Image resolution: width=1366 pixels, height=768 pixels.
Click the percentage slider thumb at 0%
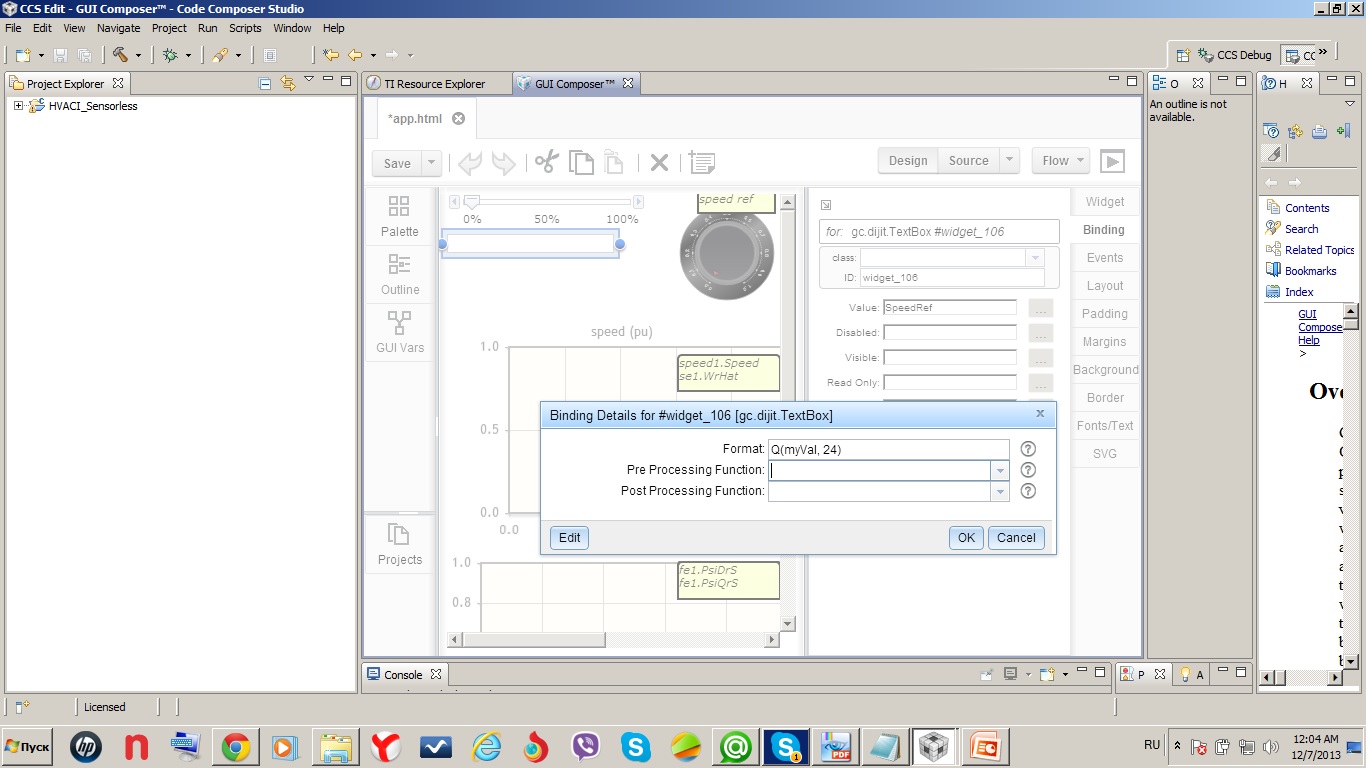(x=472, y=202)
